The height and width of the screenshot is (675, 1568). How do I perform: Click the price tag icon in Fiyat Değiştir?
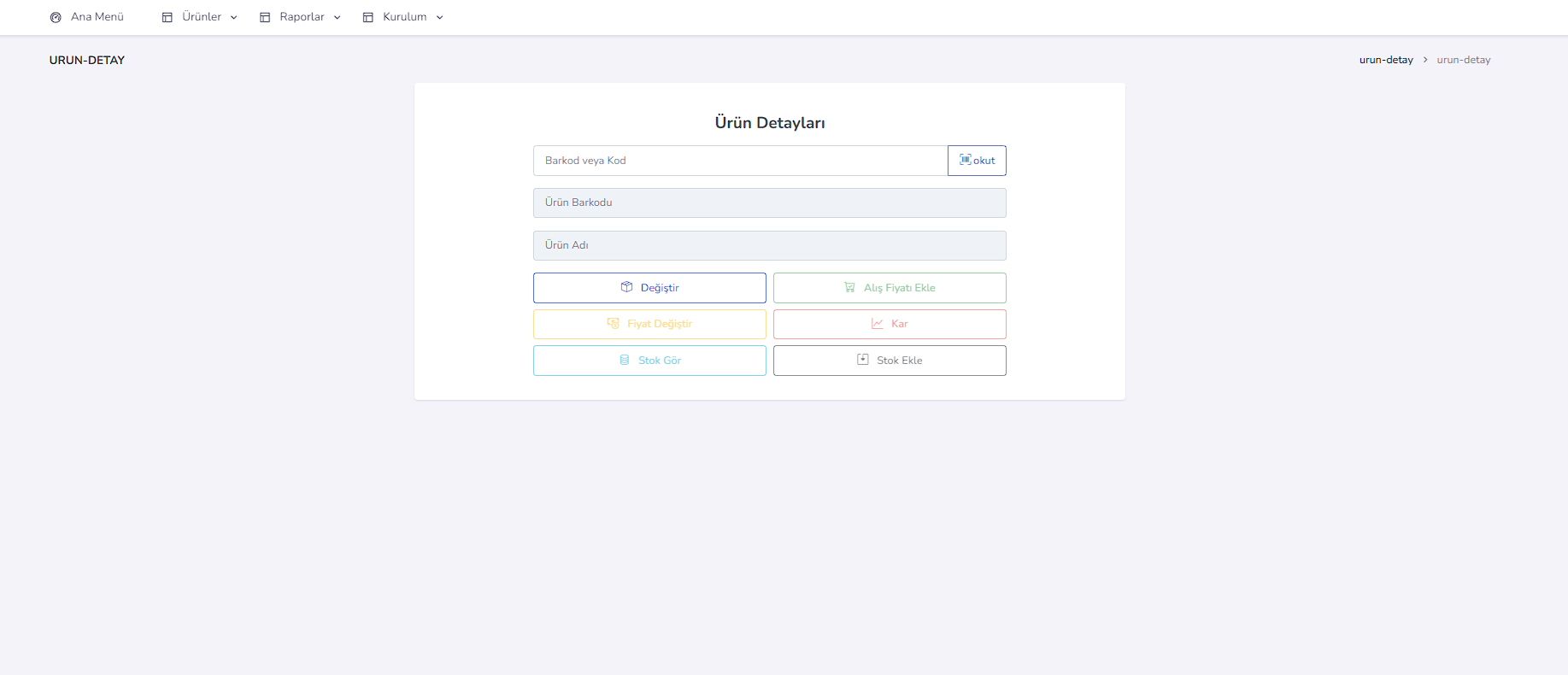pos(613,323)
